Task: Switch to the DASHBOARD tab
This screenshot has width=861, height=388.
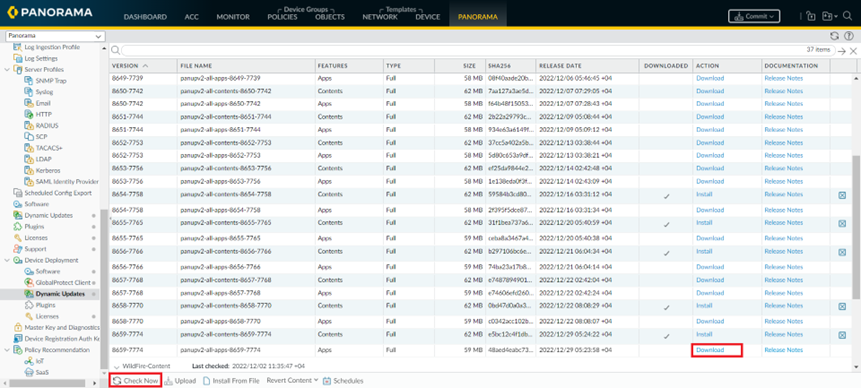Action: coord(145,17)
